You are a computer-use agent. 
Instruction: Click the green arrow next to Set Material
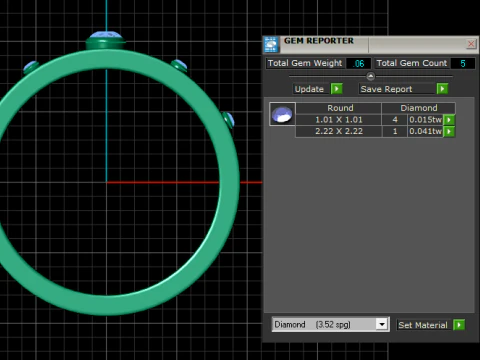(x=459, y=325)
